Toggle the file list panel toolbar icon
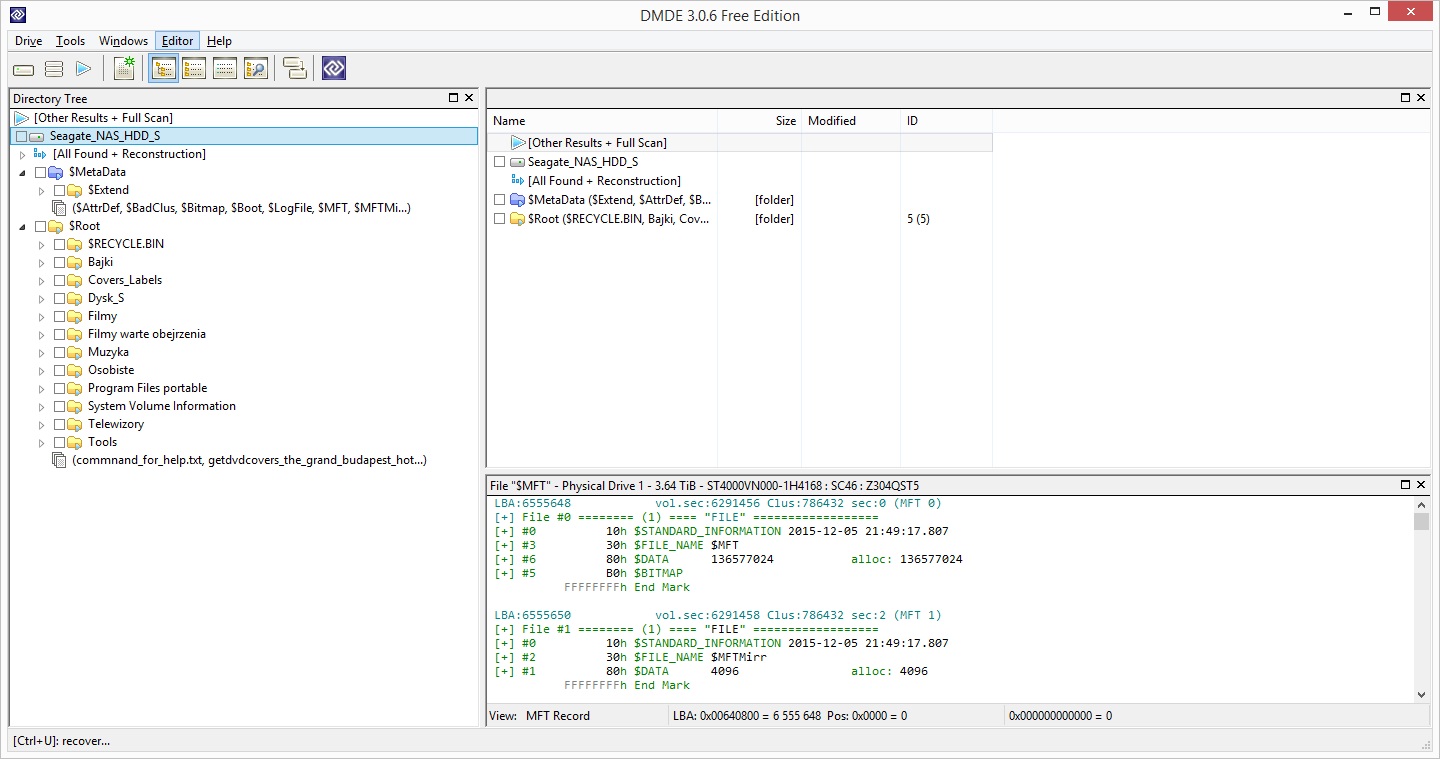 point(194,69)
